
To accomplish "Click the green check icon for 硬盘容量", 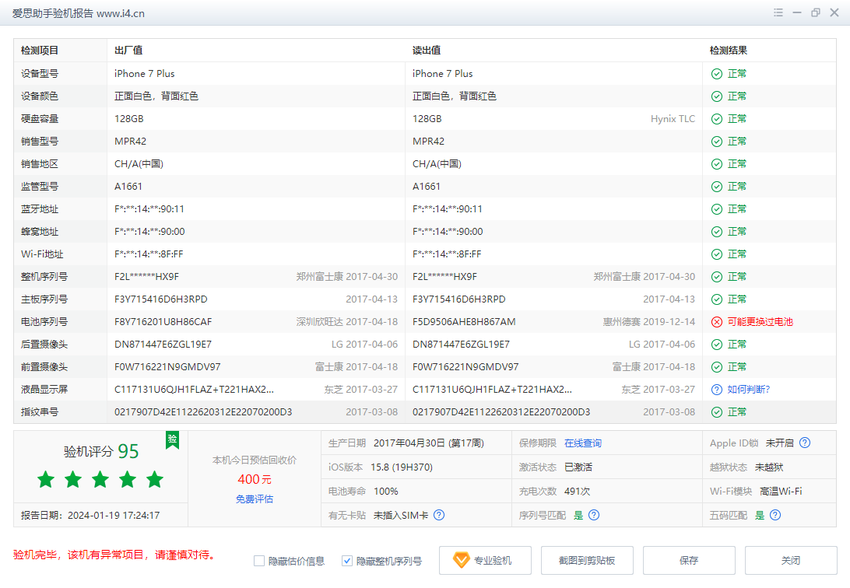I will click(717, 119).
